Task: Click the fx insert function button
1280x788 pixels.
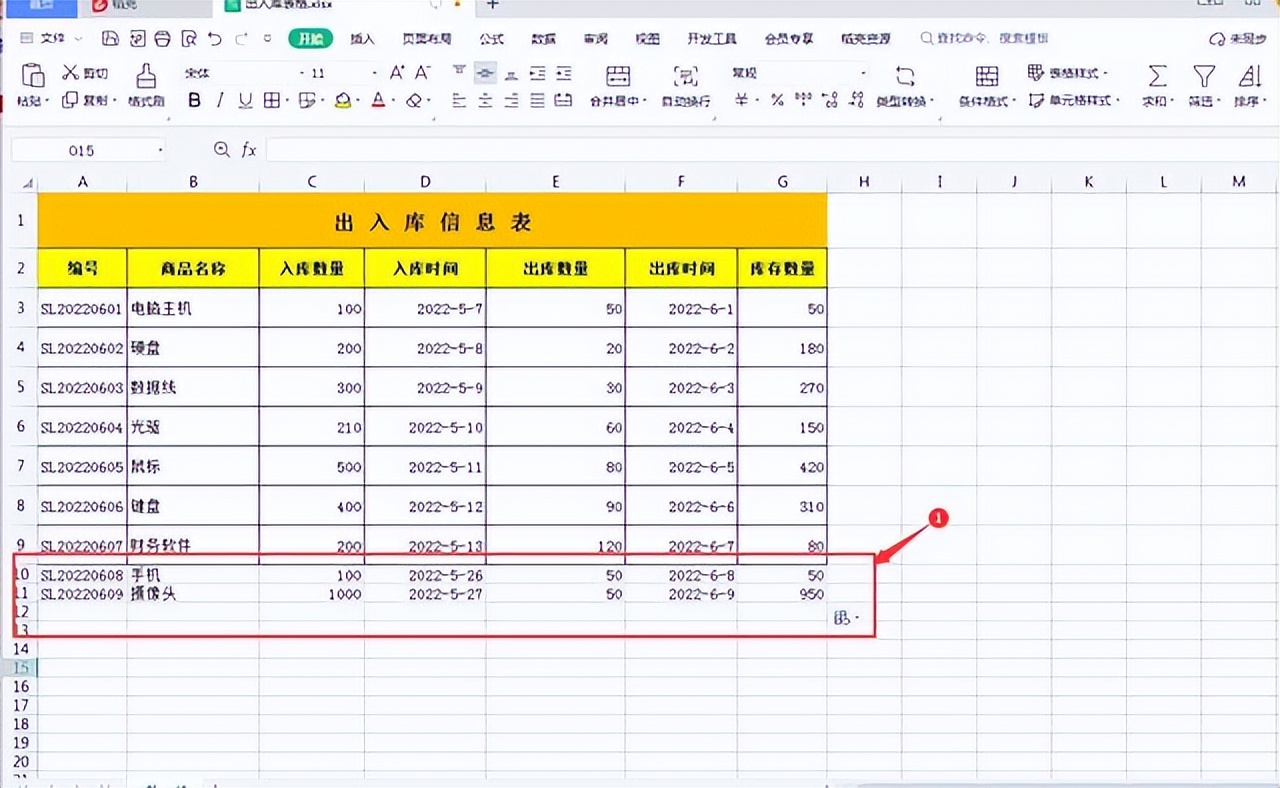Action: click(248, 150)
